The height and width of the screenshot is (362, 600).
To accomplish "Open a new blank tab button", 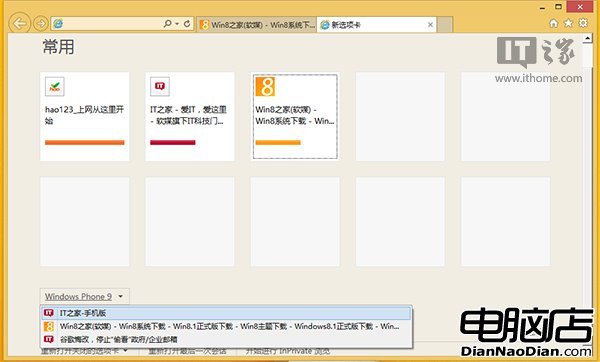I will pos(445,25).
